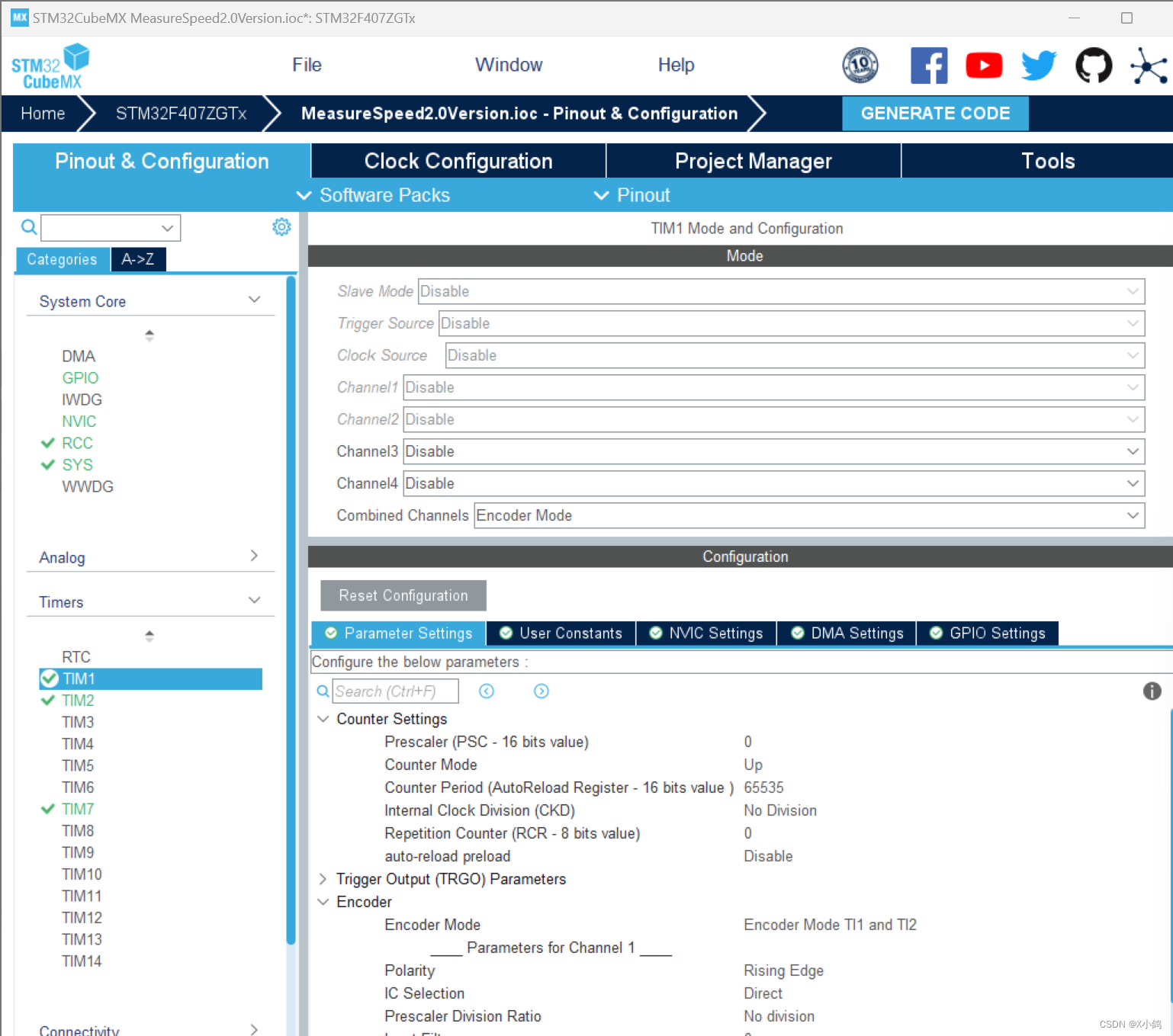
Task: Open the Pinout dropdown menu
Action: 632,195
